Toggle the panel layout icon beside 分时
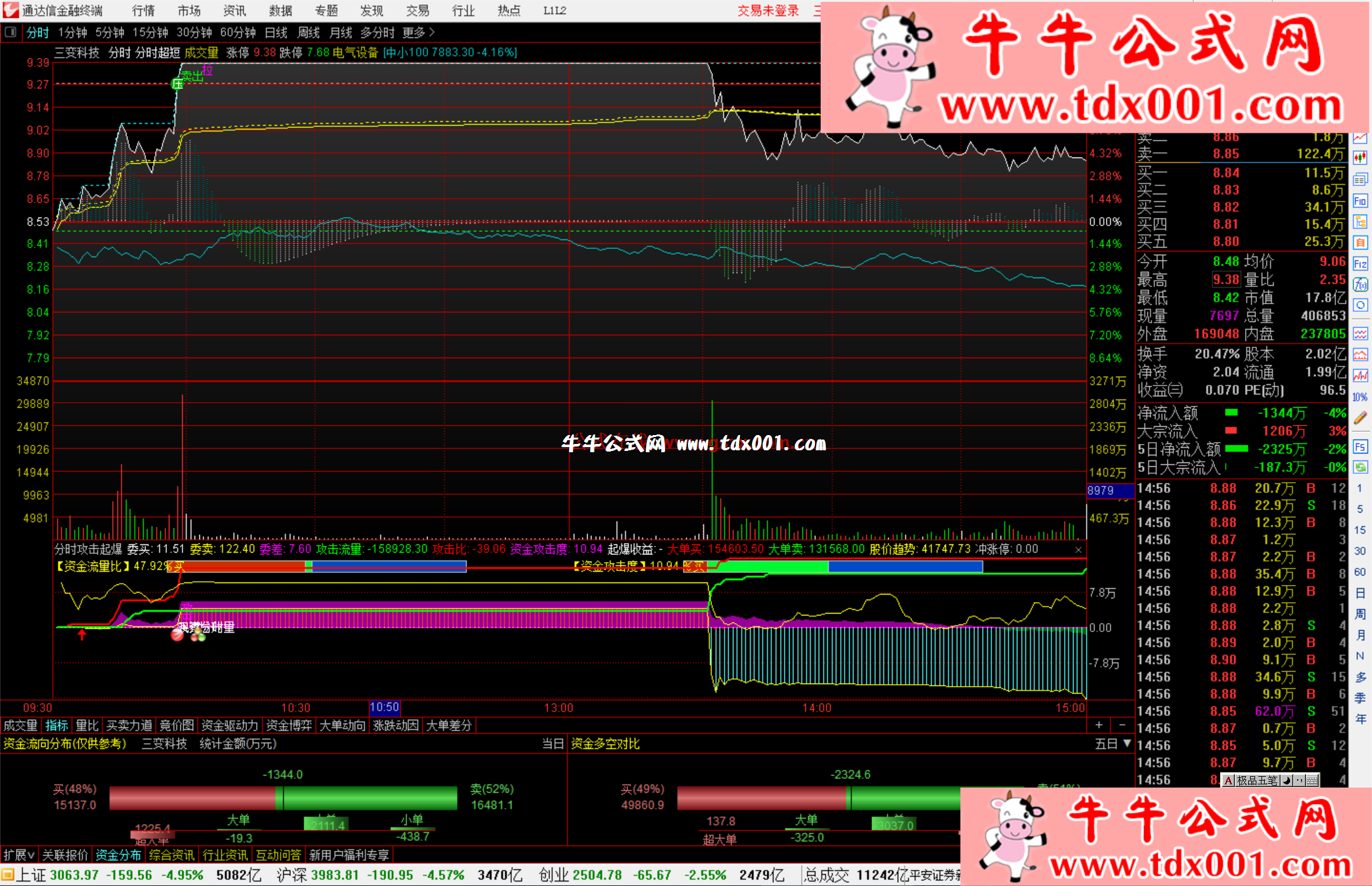1372x886 pixels. (10, 32)
